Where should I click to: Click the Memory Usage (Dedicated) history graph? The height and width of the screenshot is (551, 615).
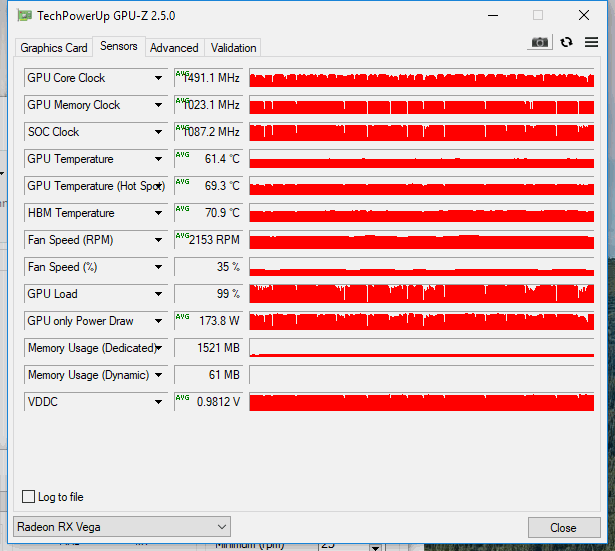[422, 348]
